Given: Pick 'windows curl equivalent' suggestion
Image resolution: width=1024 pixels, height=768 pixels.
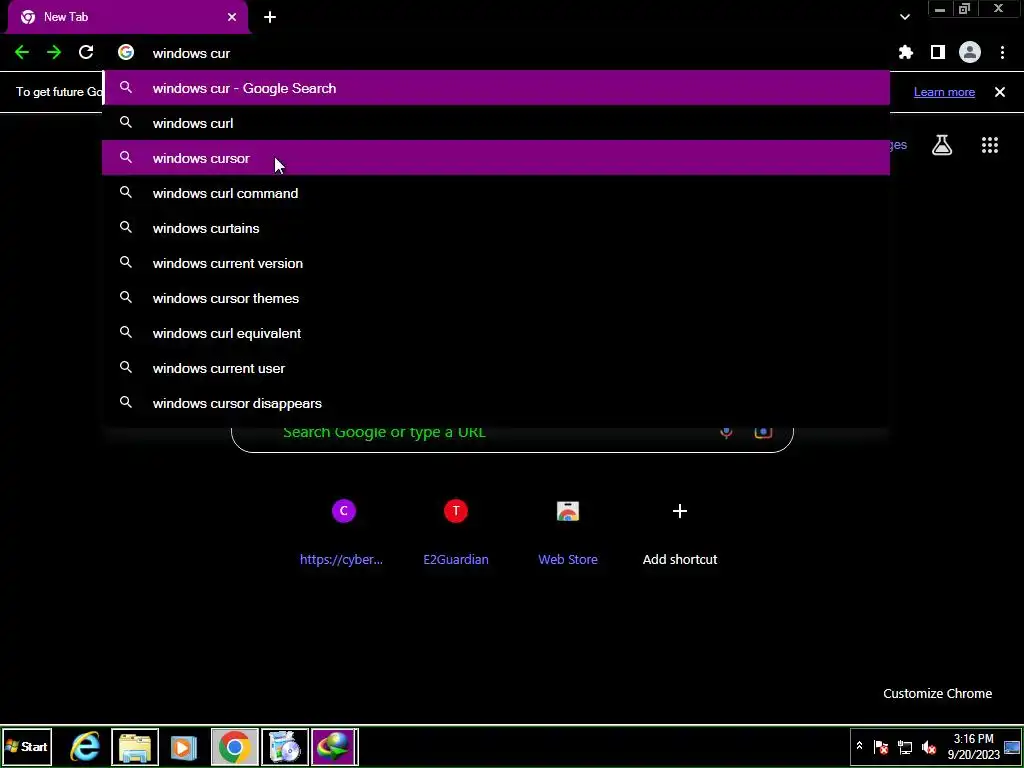Looking at the screenshot, I should pos(496,333).
